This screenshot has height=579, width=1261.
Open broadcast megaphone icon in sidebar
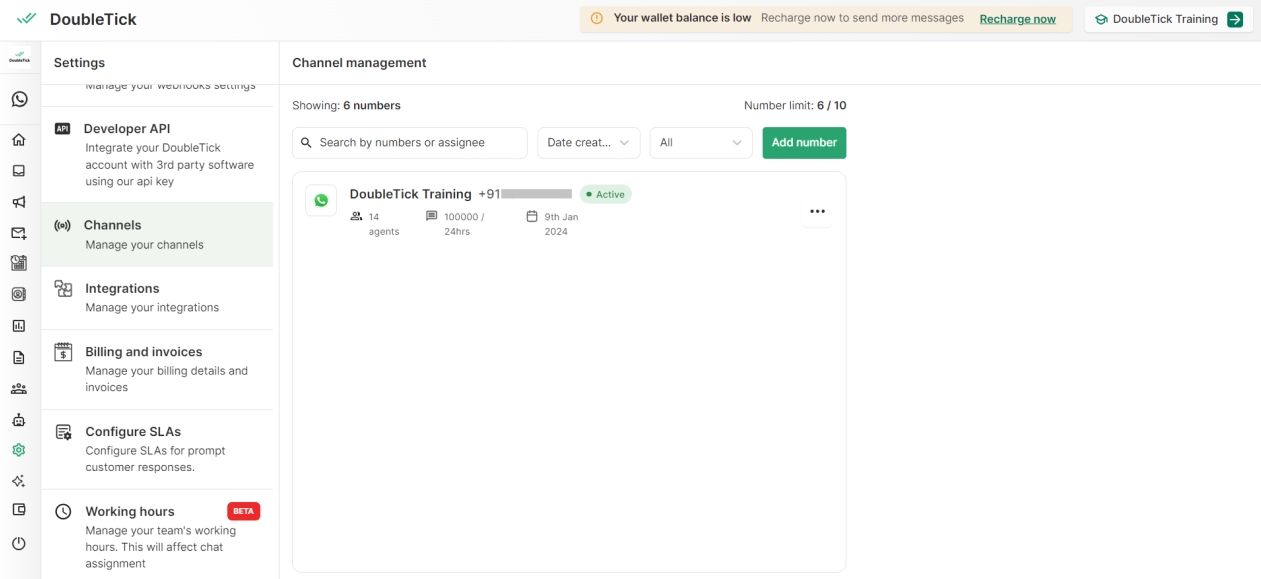pos(19,202)
